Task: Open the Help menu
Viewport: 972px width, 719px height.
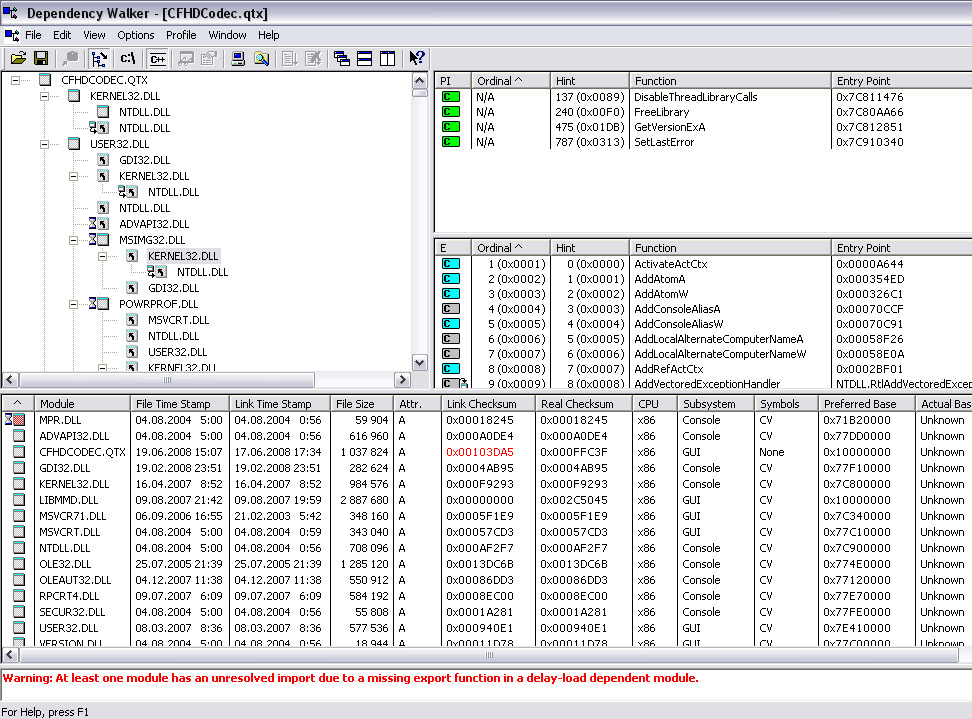Action: (x=268, y=35)
